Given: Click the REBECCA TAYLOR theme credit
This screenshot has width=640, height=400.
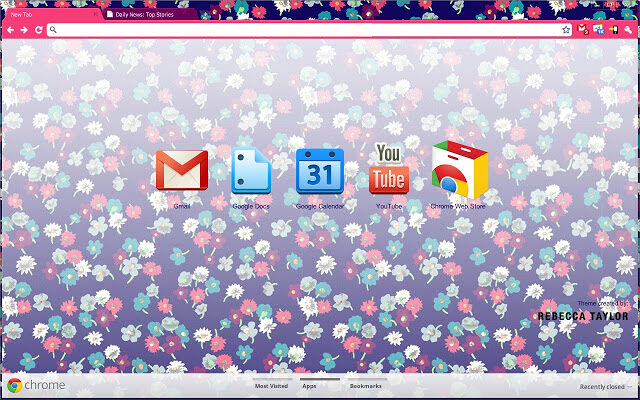Looking at the screenshot, I should pyautogui.click(x=583, y=316).
